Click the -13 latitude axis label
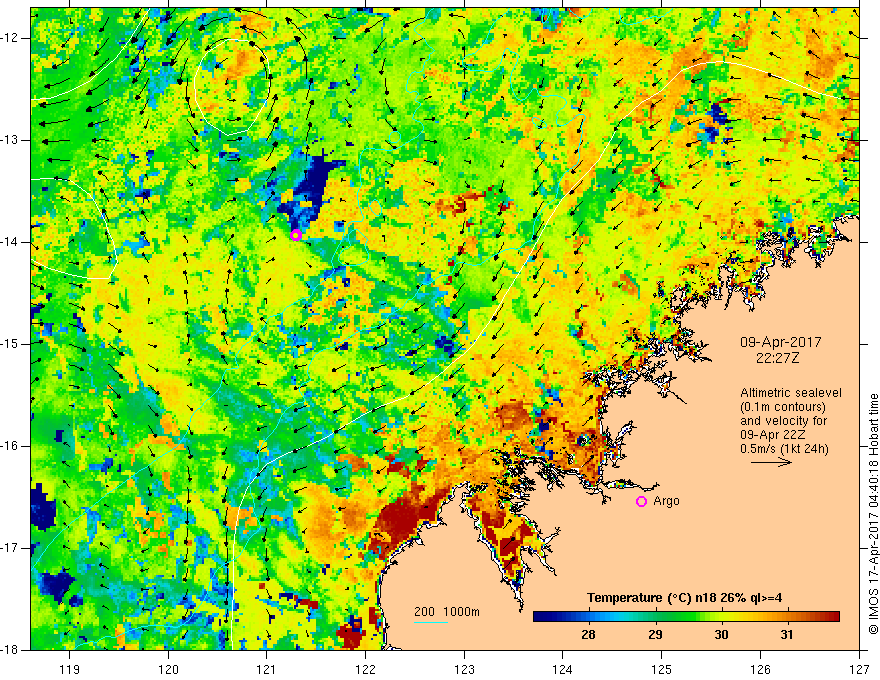880x680 pixels. (11, 140)
